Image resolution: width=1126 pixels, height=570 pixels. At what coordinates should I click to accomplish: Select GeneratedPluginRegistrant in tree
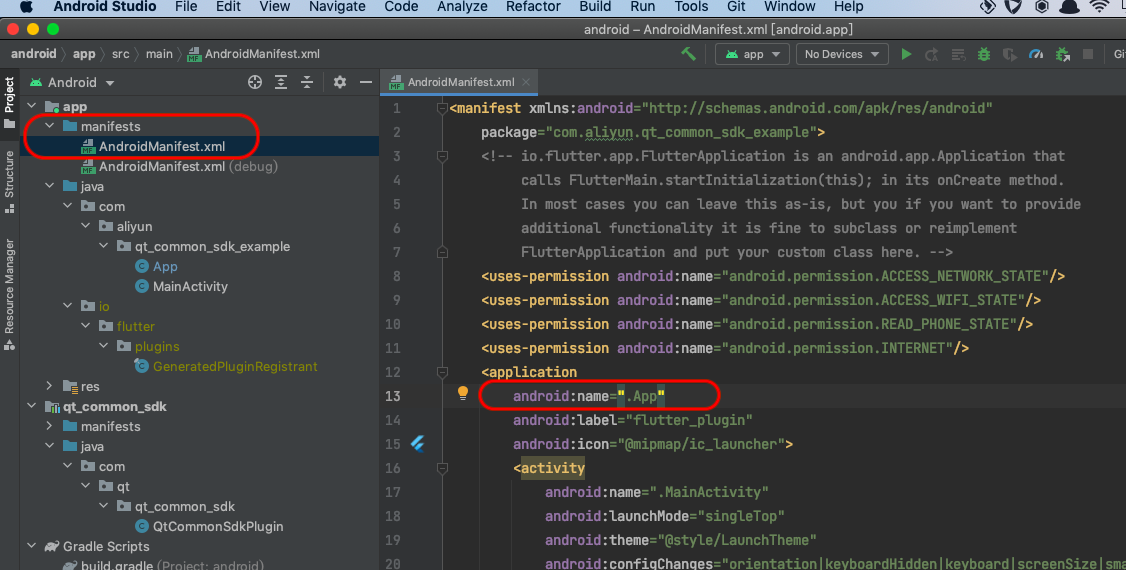(x=235, y=366)
